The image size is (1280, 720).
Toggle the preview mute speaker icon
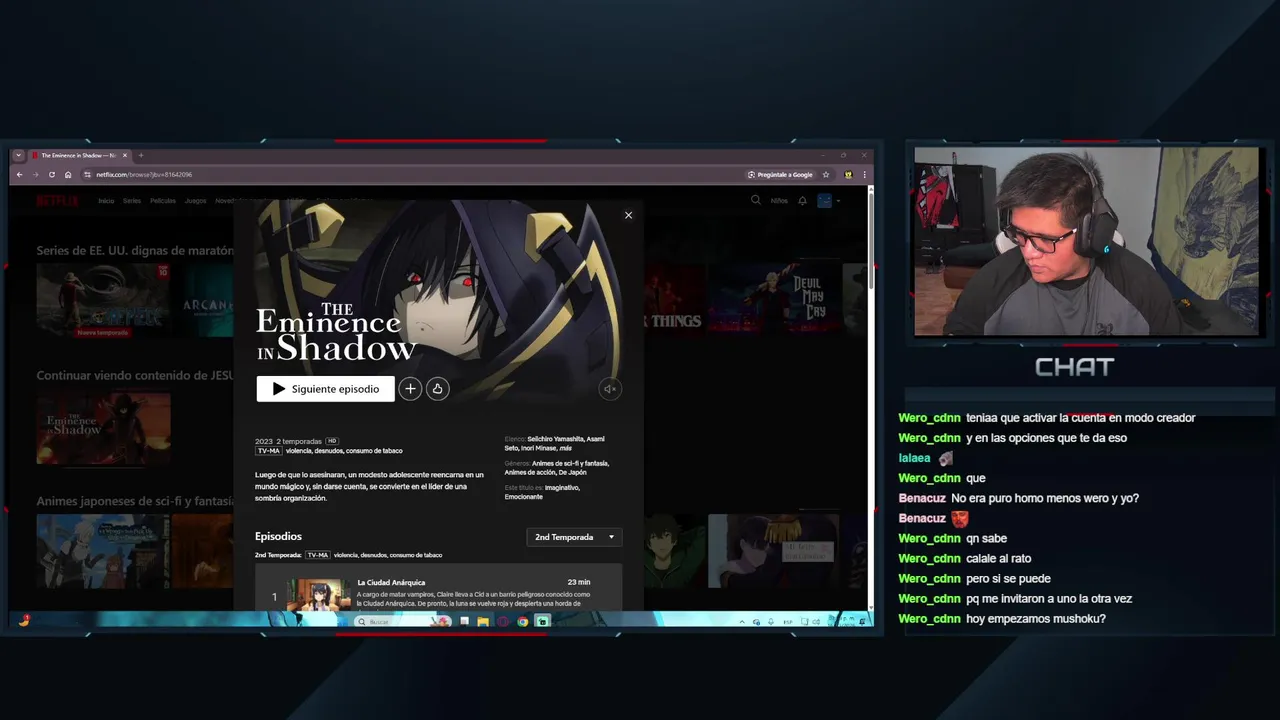pyautogui.click(x=610, y=389)
